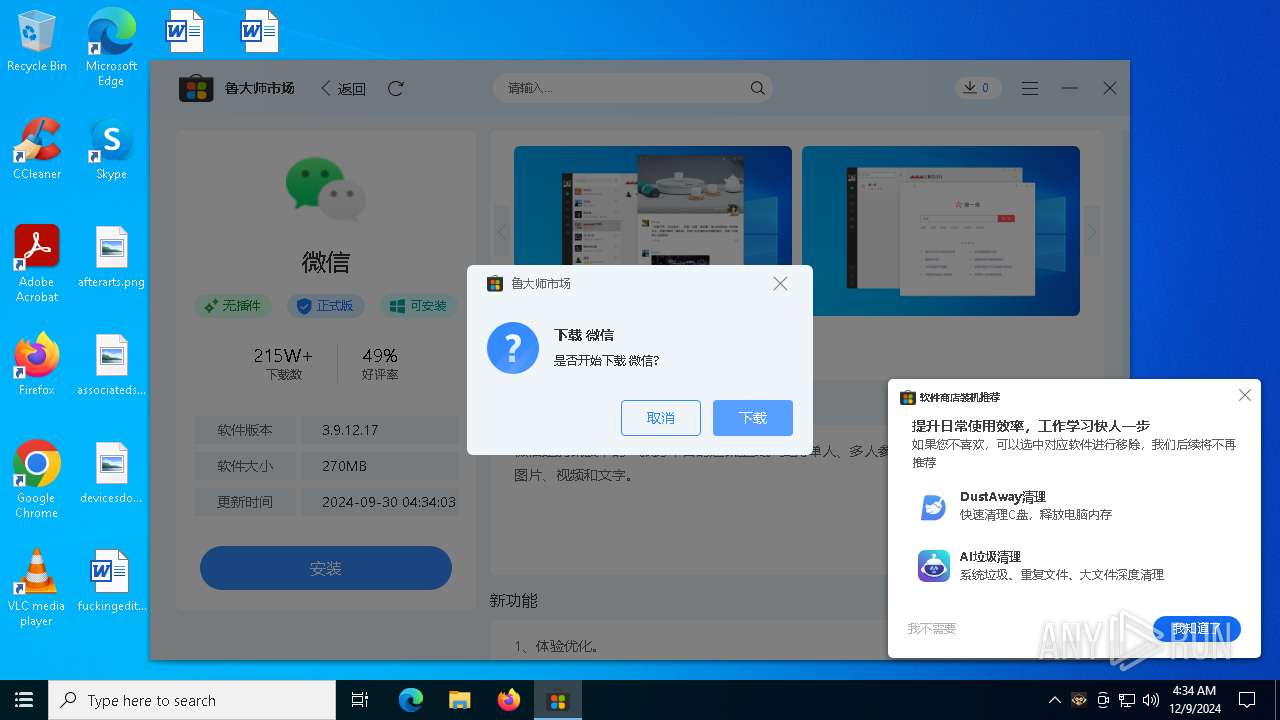1280x720 pixels.
Task: Click the 返回 back button
Action: pos(343,89)
